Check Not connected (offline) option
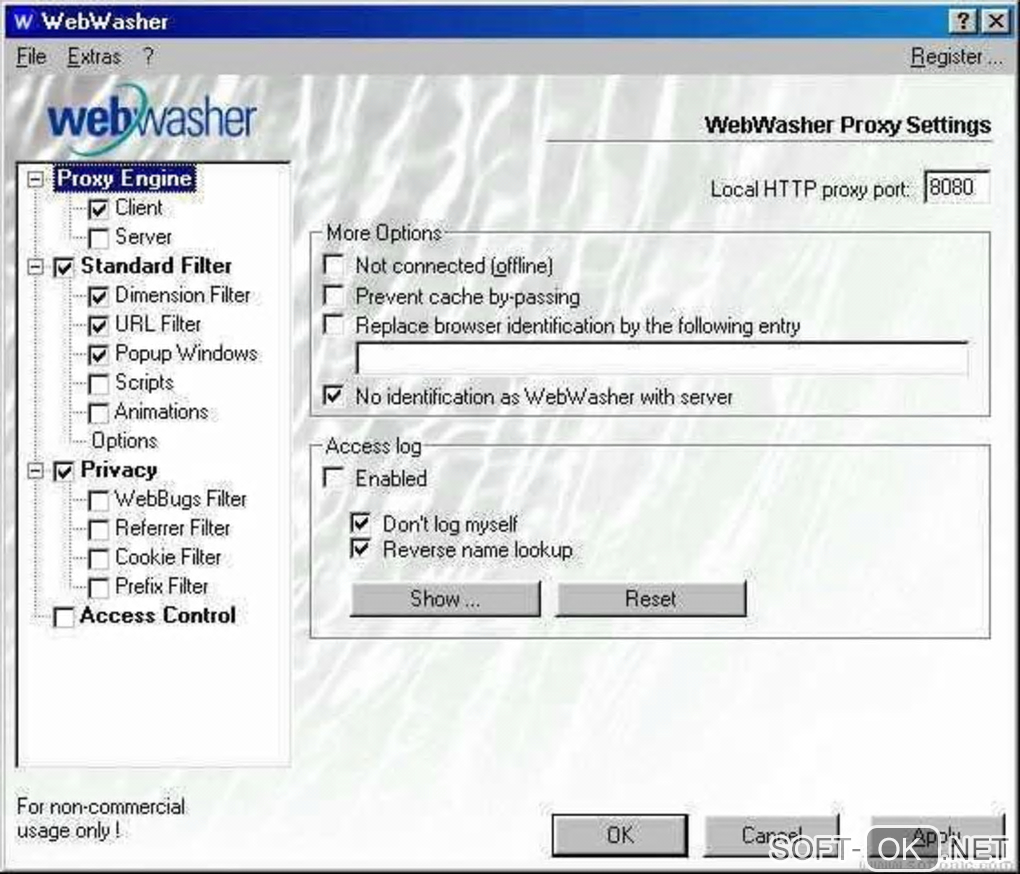 tap(334, 265)
